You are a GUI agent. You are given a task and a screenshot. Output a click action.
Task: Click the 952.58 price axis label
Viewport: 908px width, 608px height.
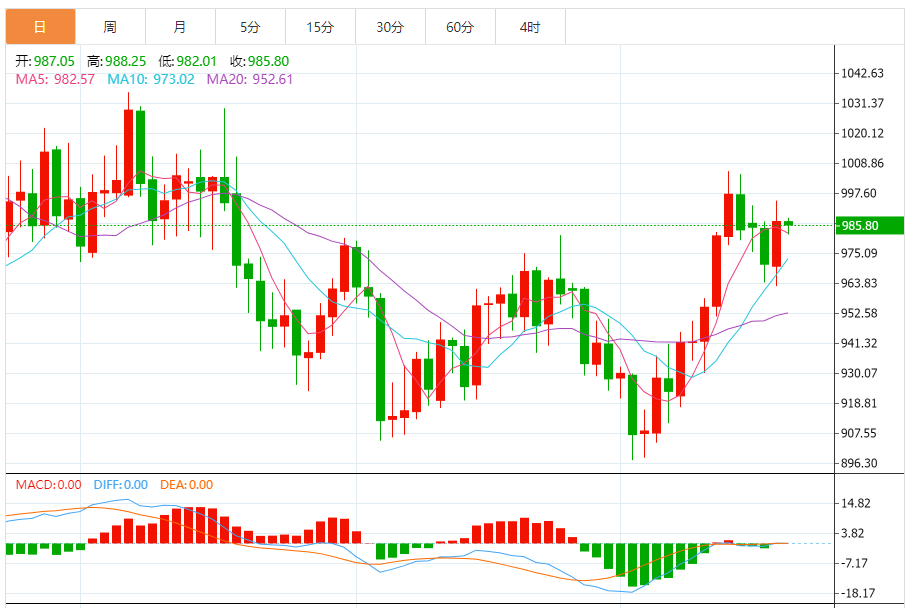[x=859, y=313]
